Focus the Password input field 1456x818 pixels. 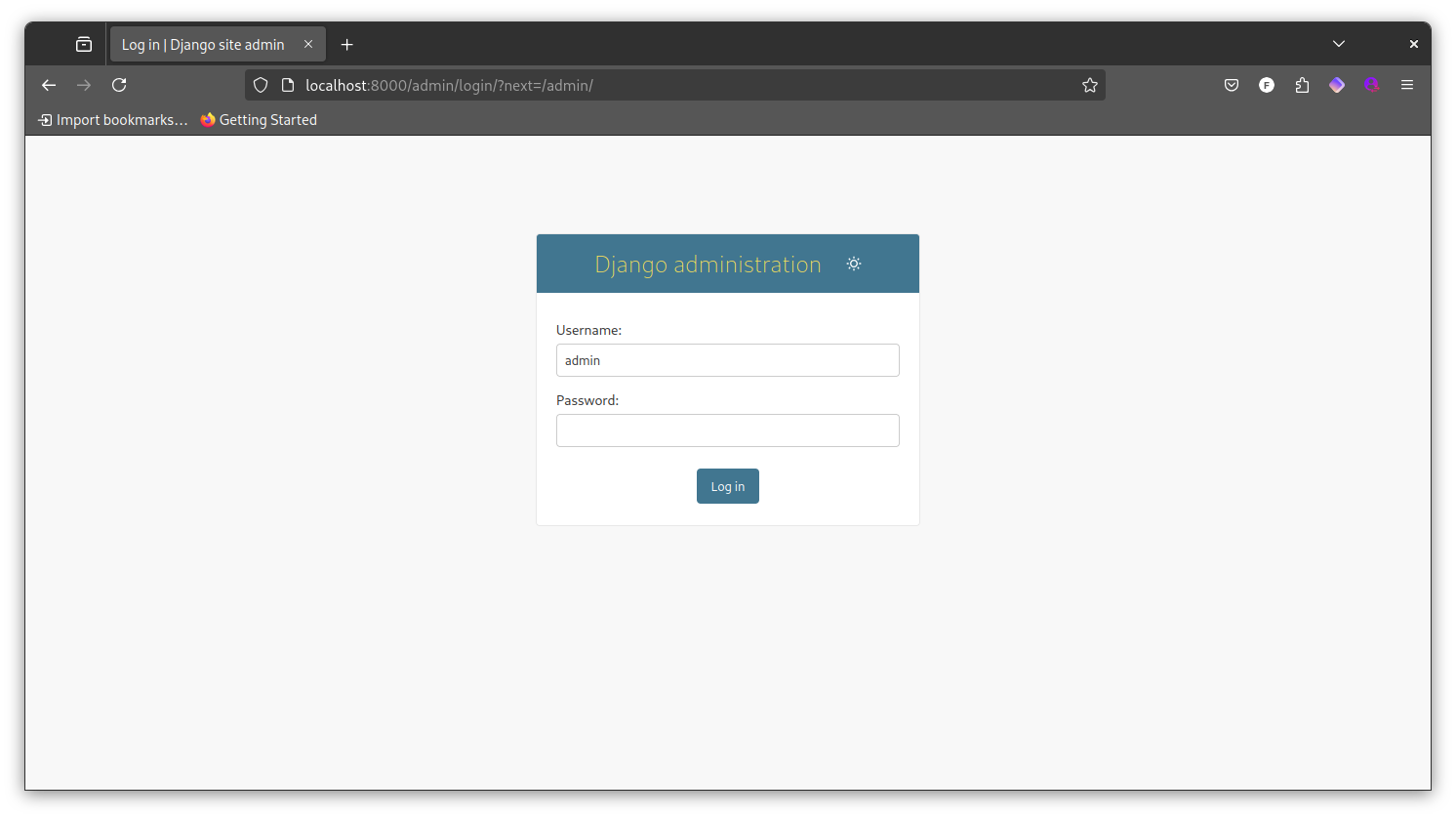(727, 430)
